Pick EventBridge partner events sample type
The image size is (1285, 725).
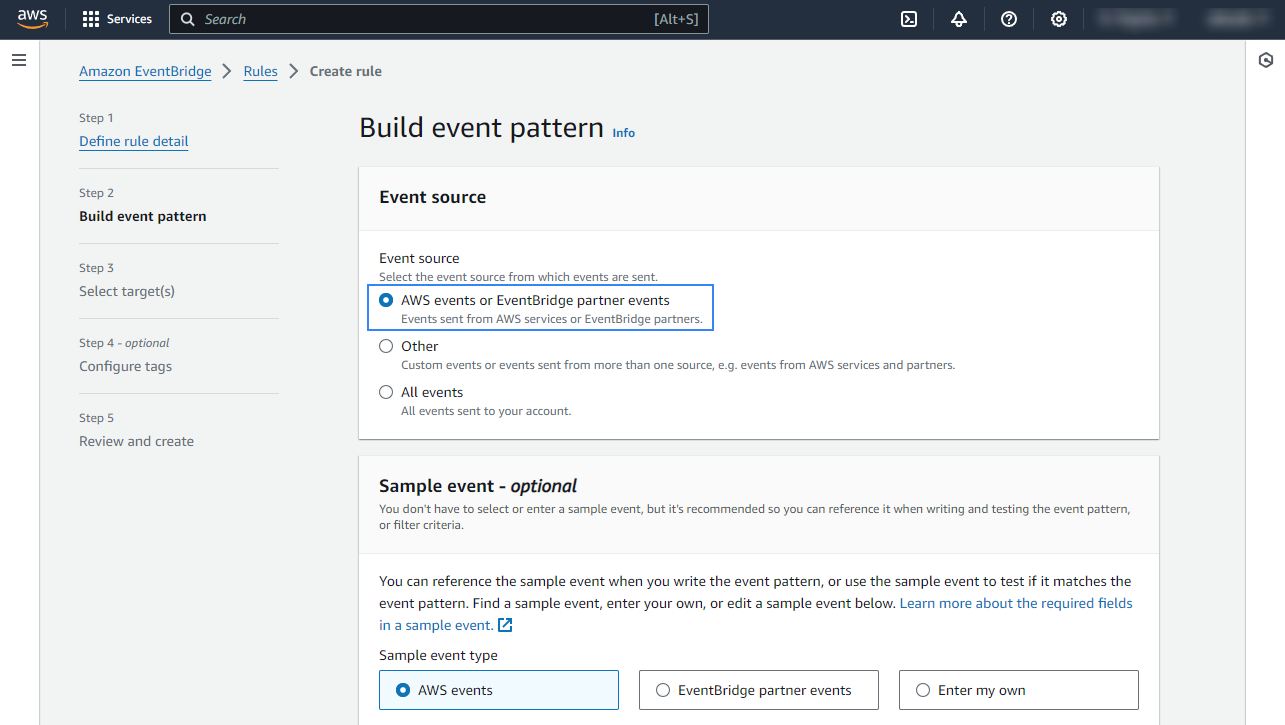pyautogui.click(x=662, y=690)
